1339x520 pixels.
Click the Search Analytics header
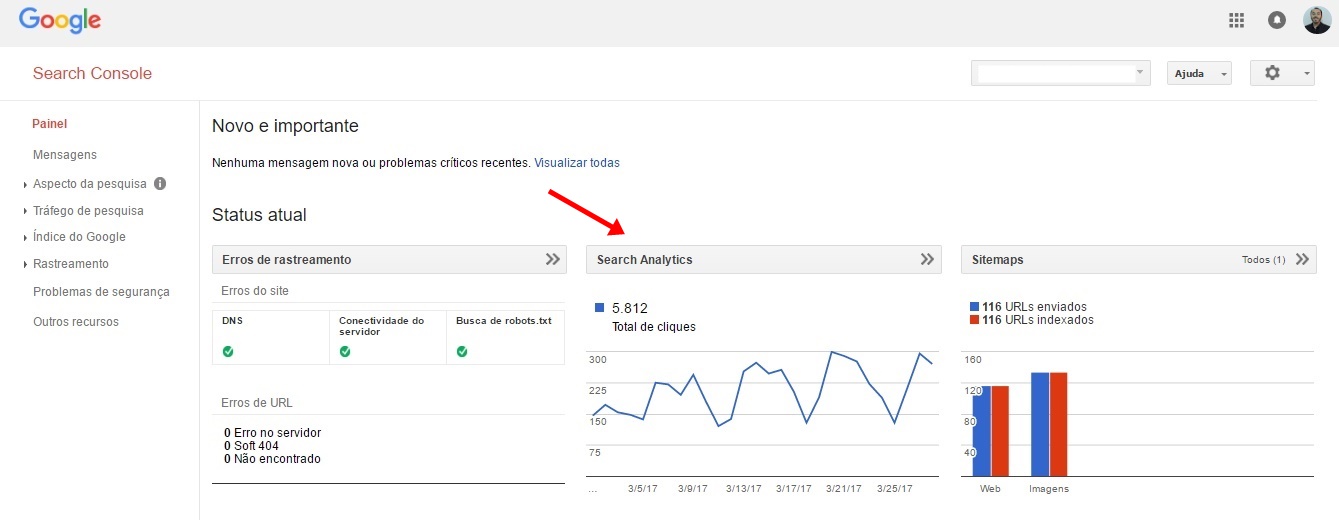[x=764, y=259]
